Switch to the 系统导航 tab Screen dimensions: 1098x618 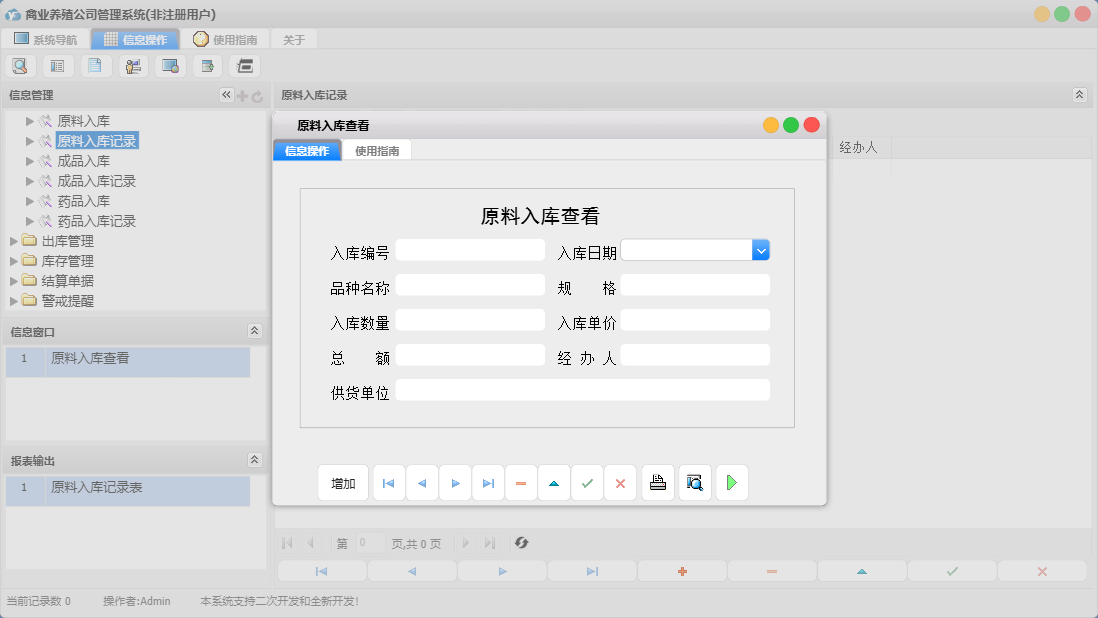(43, 39)
